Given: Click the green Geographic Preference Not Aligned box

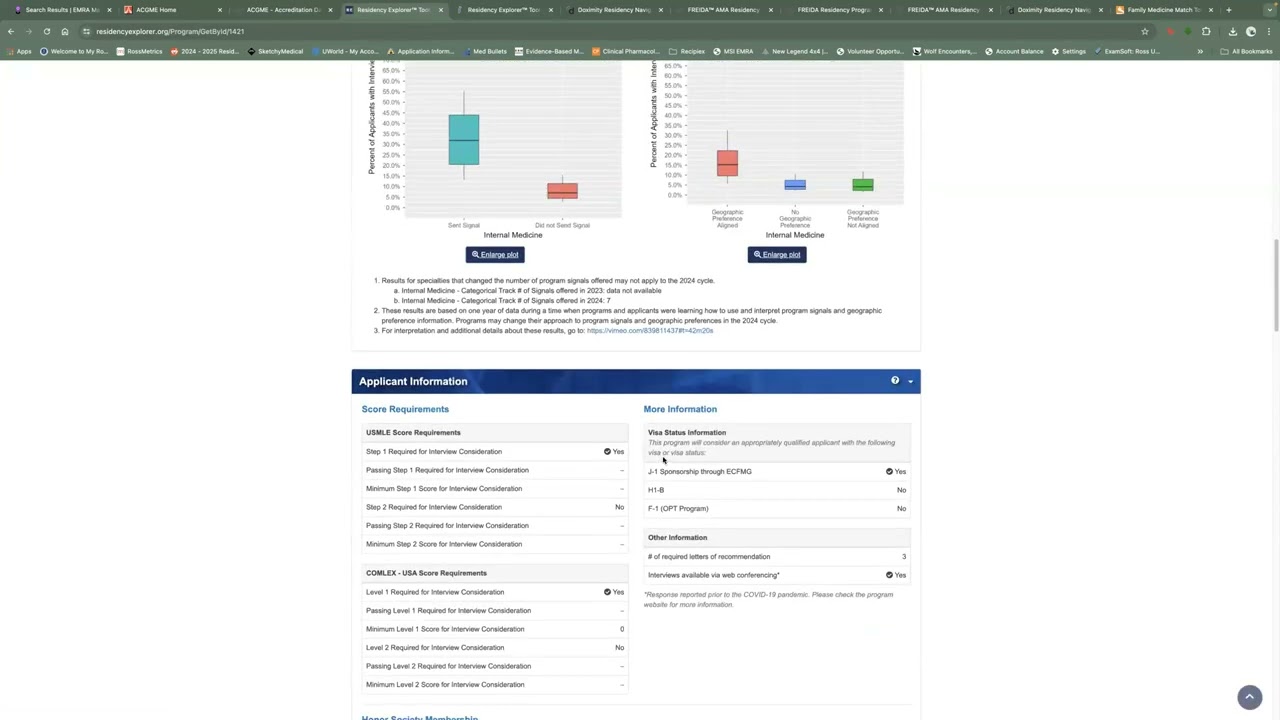Looking at the screenshot, I should [x=863, y=184].
